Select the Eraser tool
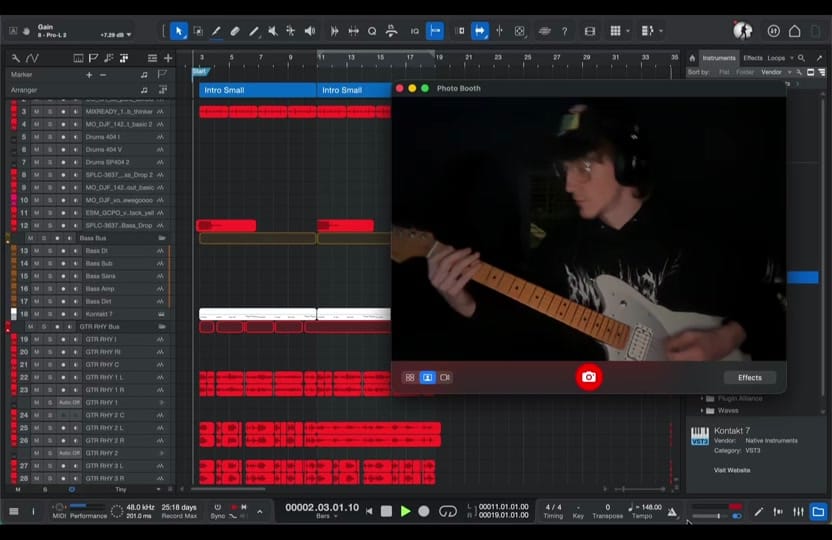Viewport: 832px width, 540px height. click(x=235, y=31)
